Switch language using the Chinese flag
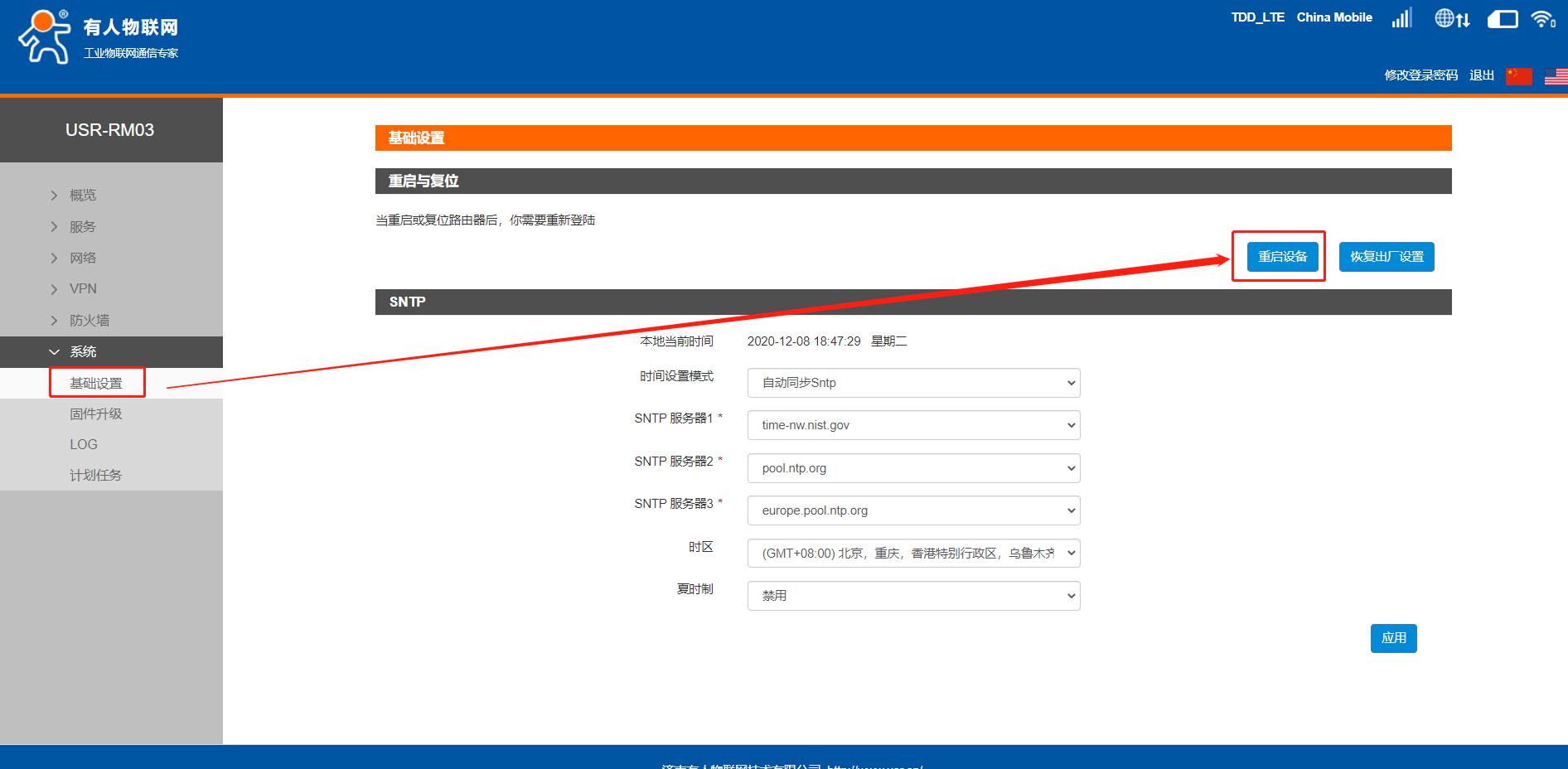Viewport: 1568px width, 769px height. point(1518,76)
